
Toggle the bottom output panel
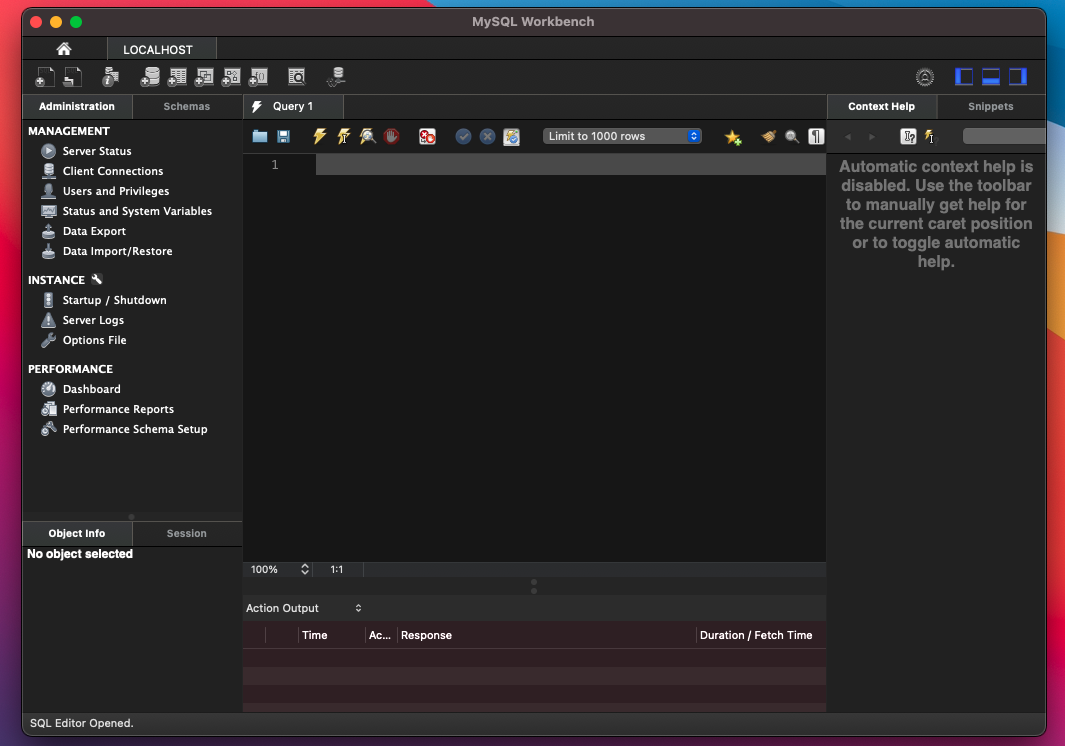point(990,77)
